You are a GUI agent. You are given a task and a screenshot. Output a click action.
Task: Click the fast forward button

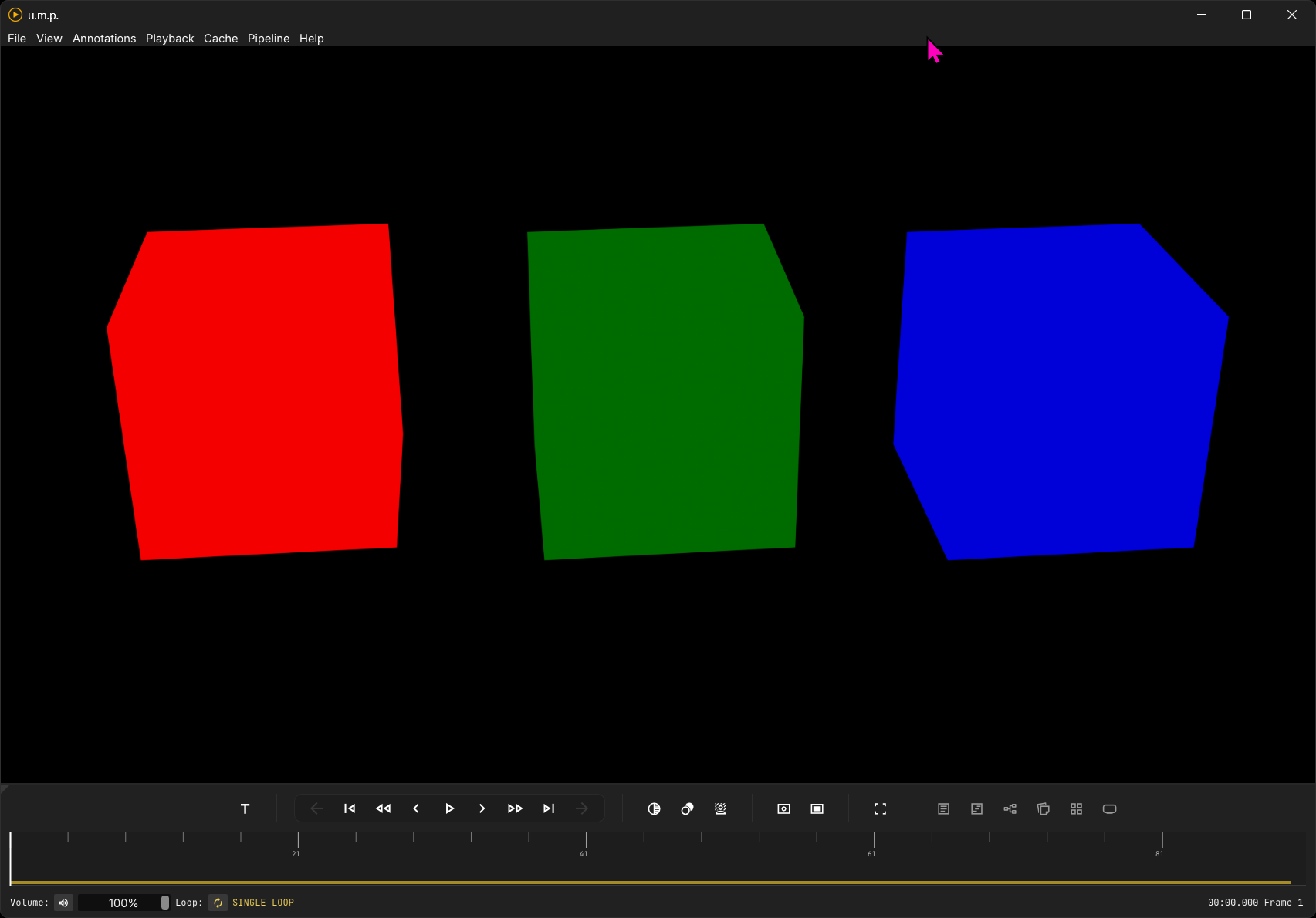[515, 808]
